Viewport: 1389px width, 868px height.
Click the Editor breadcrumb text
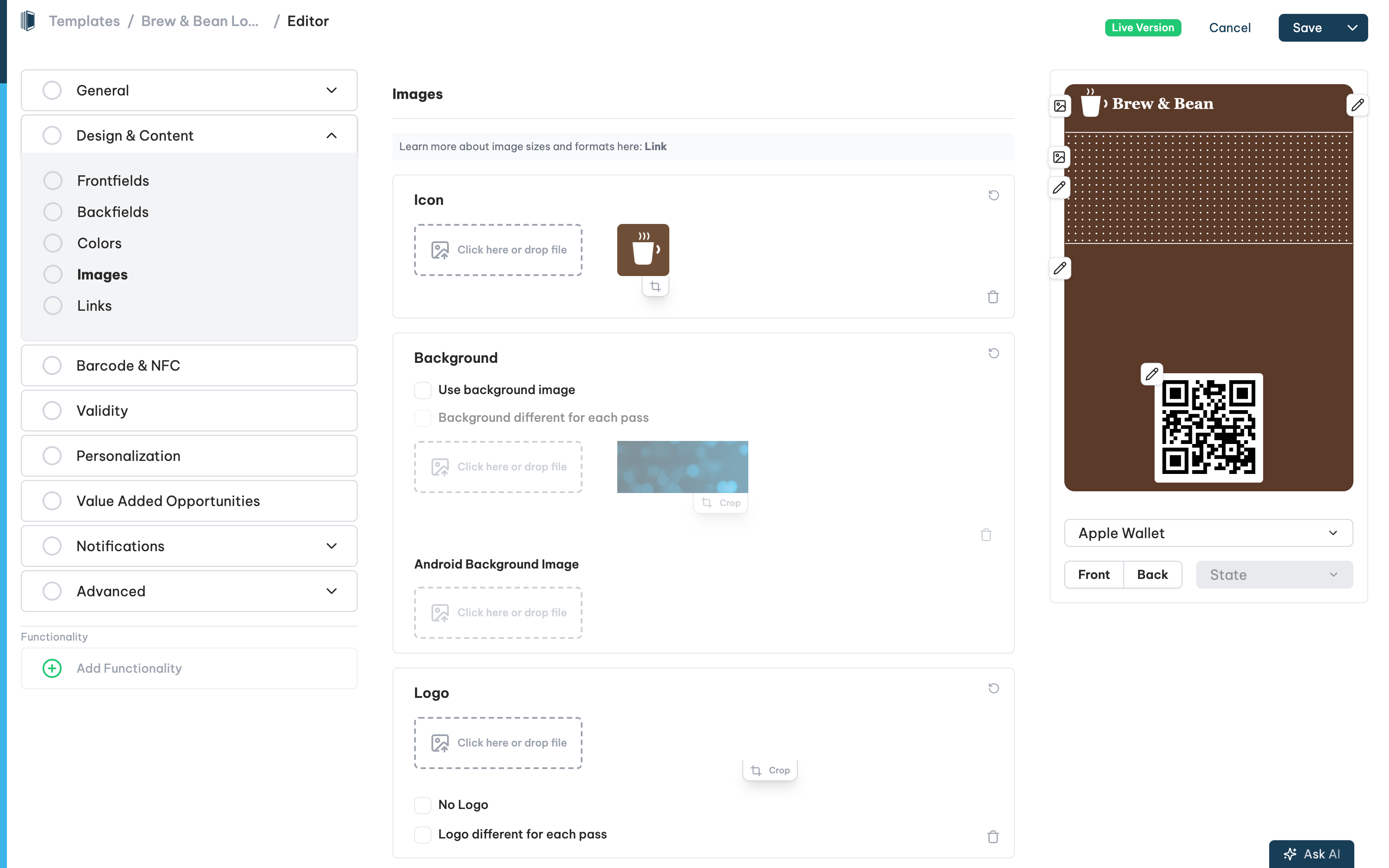pyautogui.click(x=308, y=21)
